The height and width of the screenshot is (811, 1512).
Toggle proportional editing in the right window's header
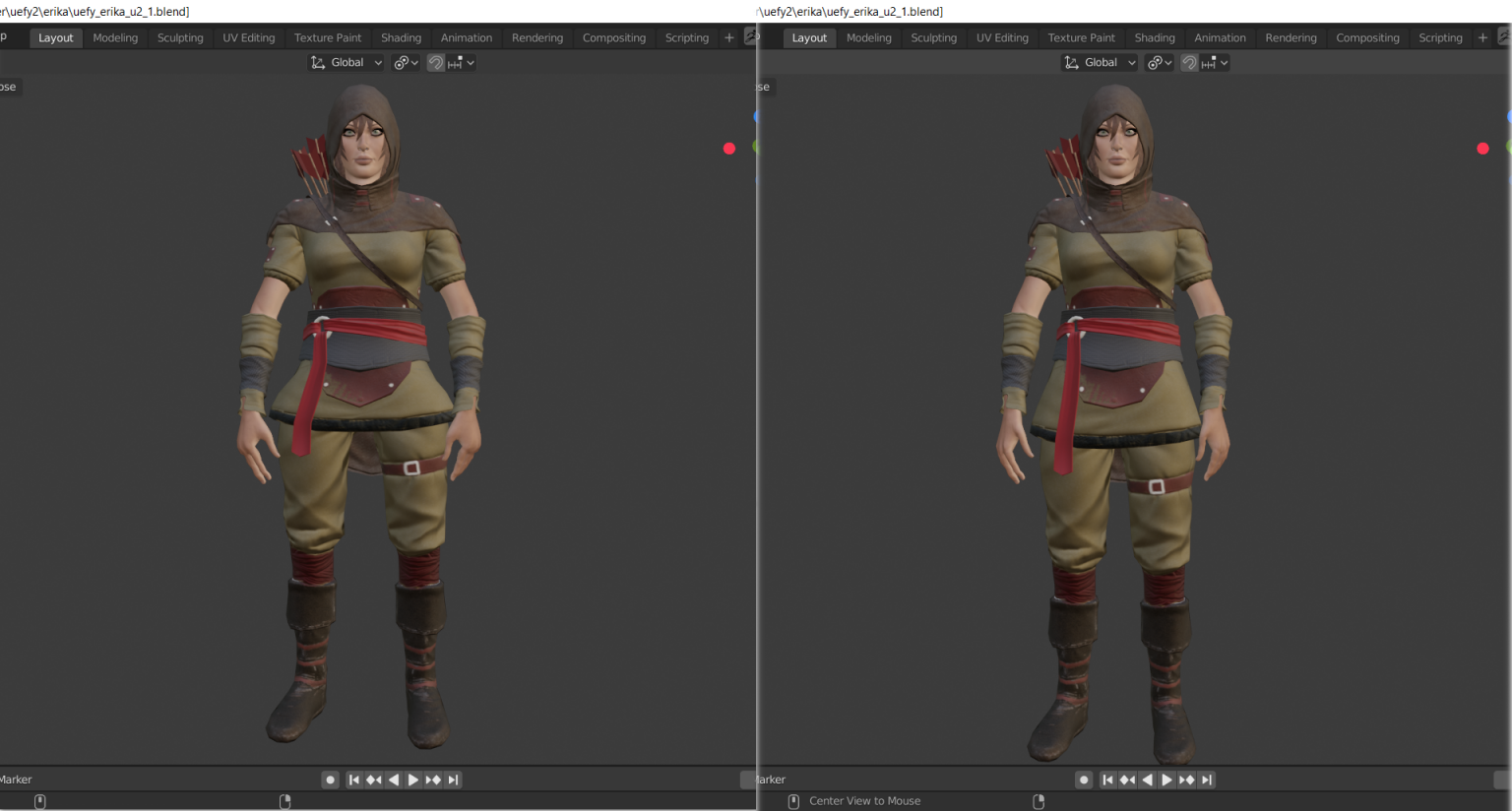point(1208,62)
